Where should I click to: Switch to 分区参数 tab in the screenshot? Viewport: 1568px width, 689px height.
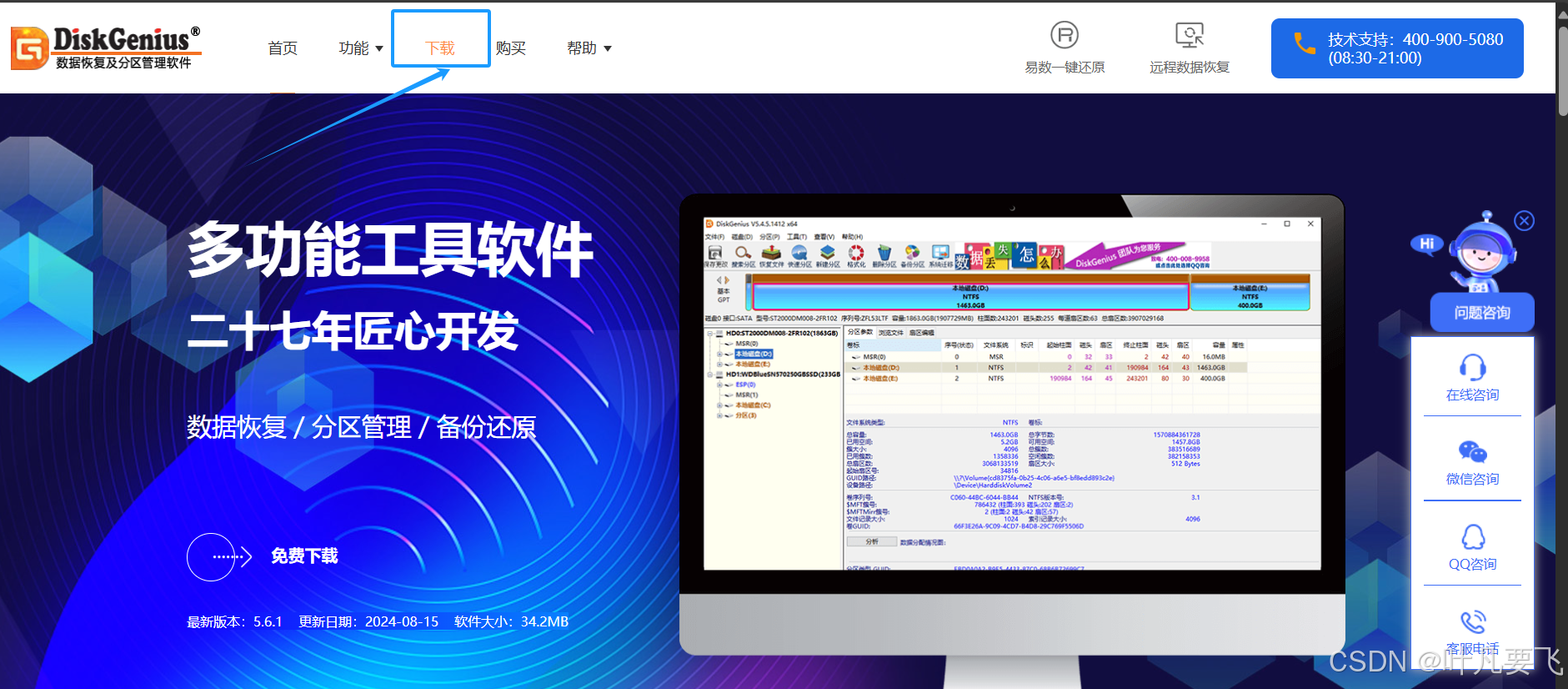point(859,332)
